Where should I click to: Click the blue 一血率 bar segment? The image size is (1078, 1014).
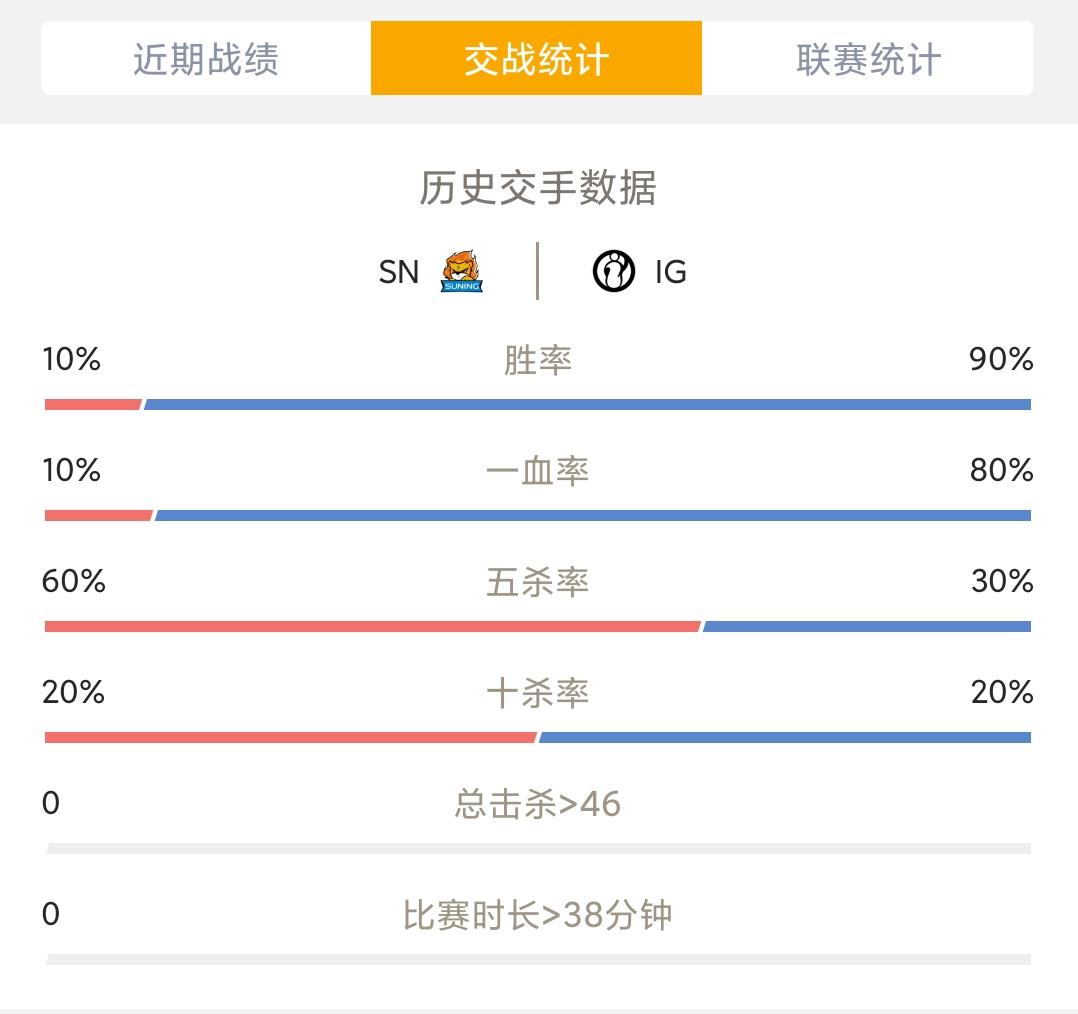[x=593, y=516]
